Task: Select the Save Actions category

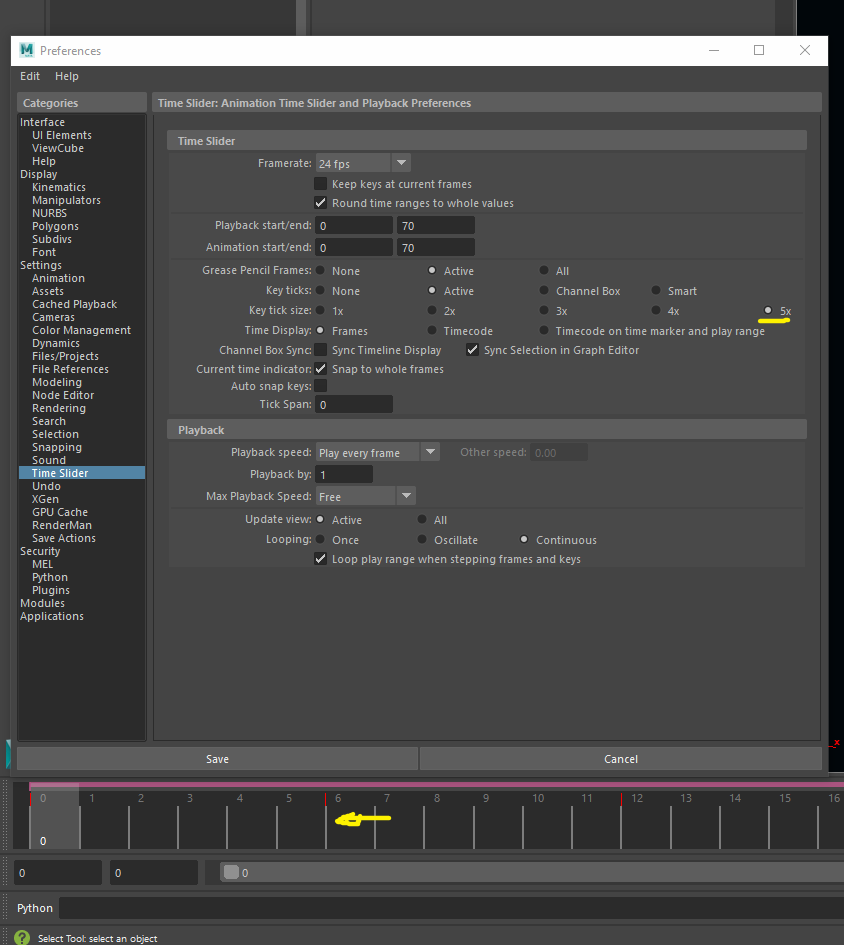Action: pyautogui.click(x=64, y=538)
